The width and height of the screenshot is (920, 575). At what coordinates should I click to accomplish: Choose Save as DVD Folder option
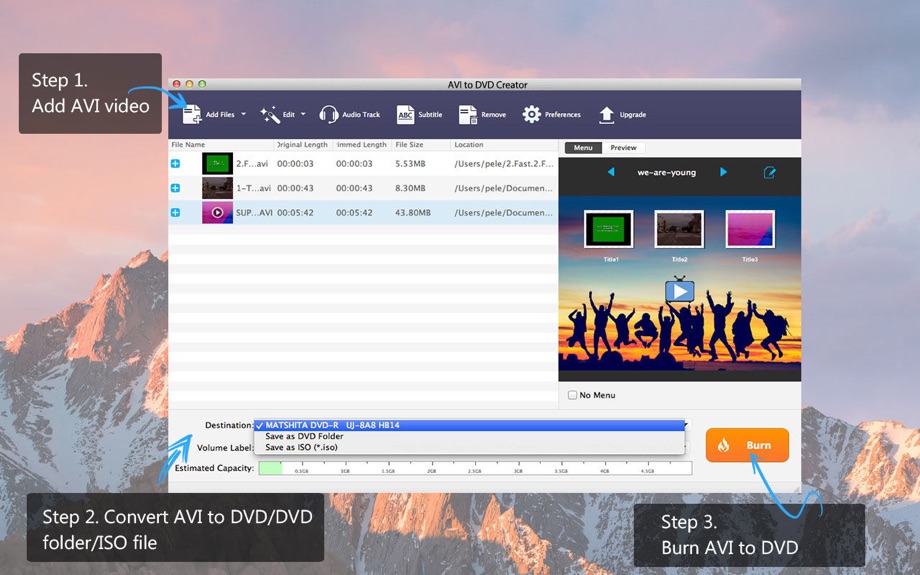(x=469, y=436)
